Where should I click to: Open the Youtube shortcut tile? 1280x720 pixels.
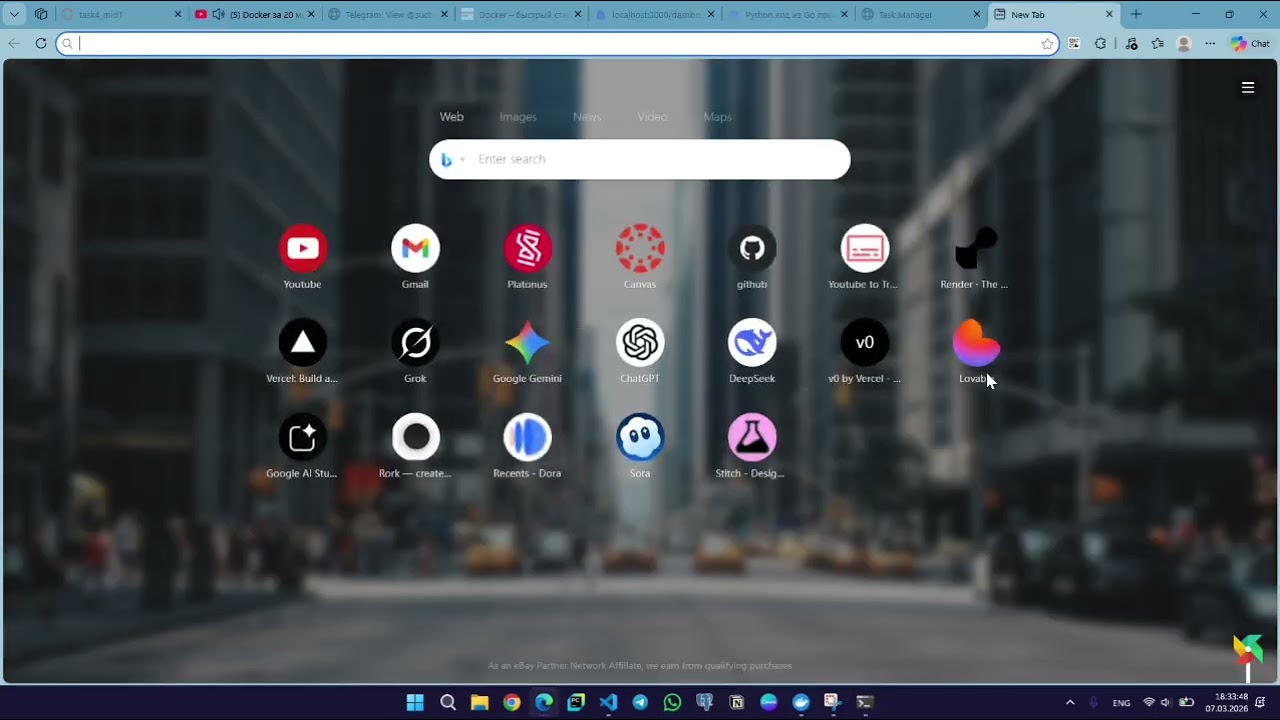click(x=302, y=248)
